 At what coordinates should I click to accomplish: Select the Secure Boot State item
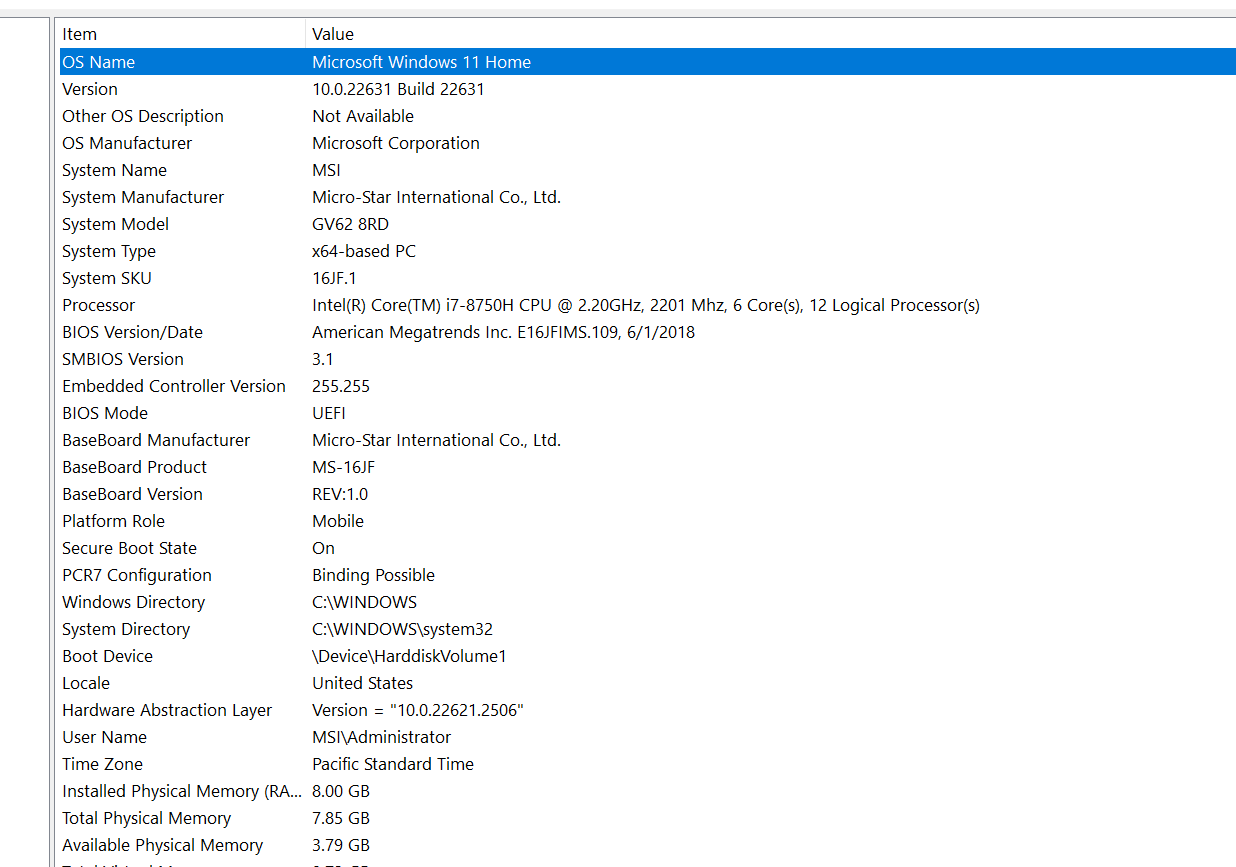pyautogui.click(x=129, y=548)
